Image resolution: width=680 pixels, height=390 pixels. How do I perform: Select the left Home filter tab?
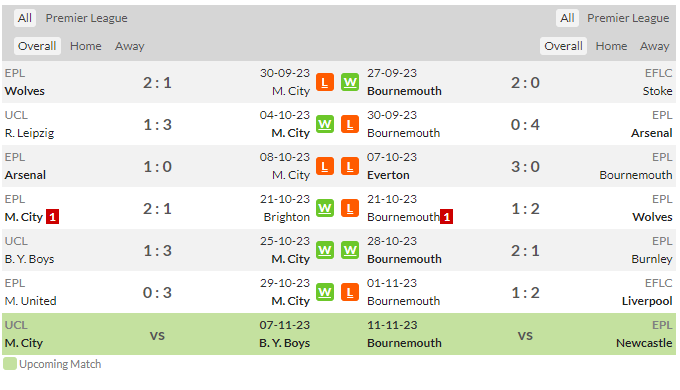pos(85,46)
